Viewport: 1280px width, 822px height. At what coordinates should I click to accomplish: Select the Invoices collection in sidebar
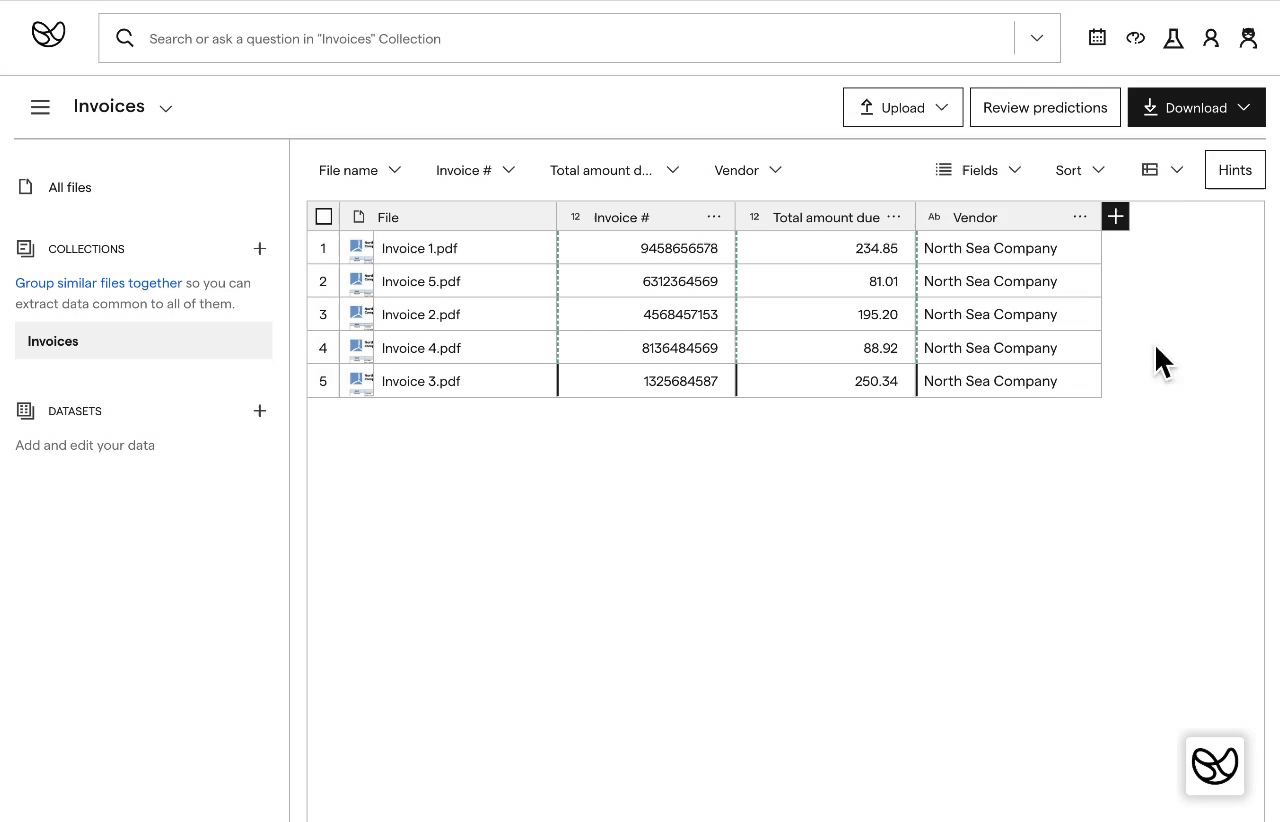pos(143,341)
